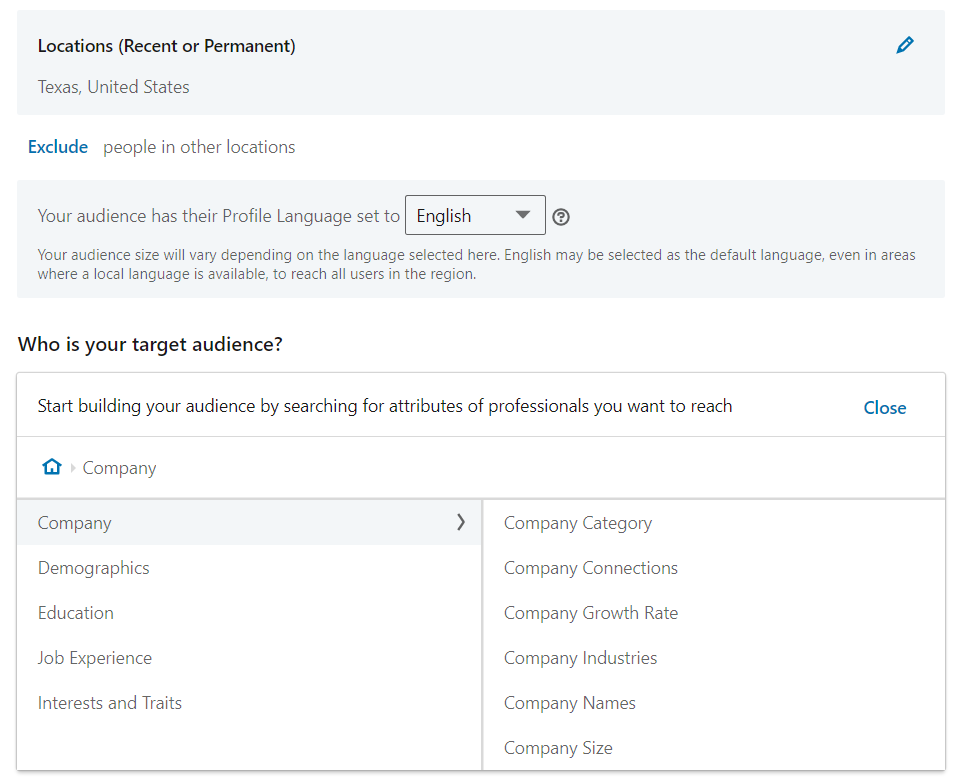Choose the Job Experience category
The height and width of the screenshot is (781, 962).
[95, 658]
